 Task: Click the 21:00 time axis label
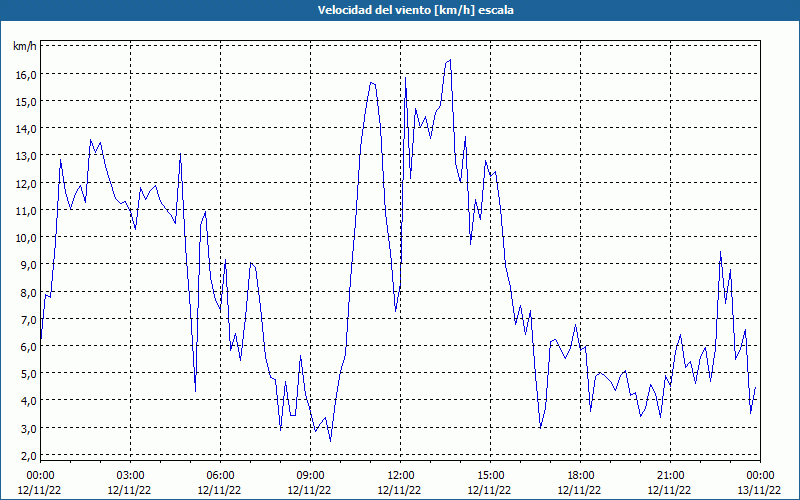670,476
